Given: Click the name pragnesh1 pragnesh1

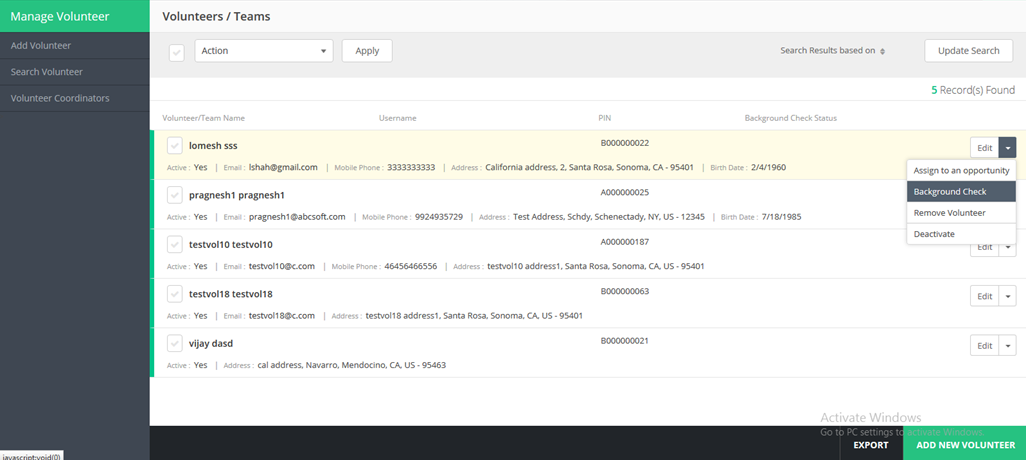Looking at the screenshot, I should pos(237,195).
